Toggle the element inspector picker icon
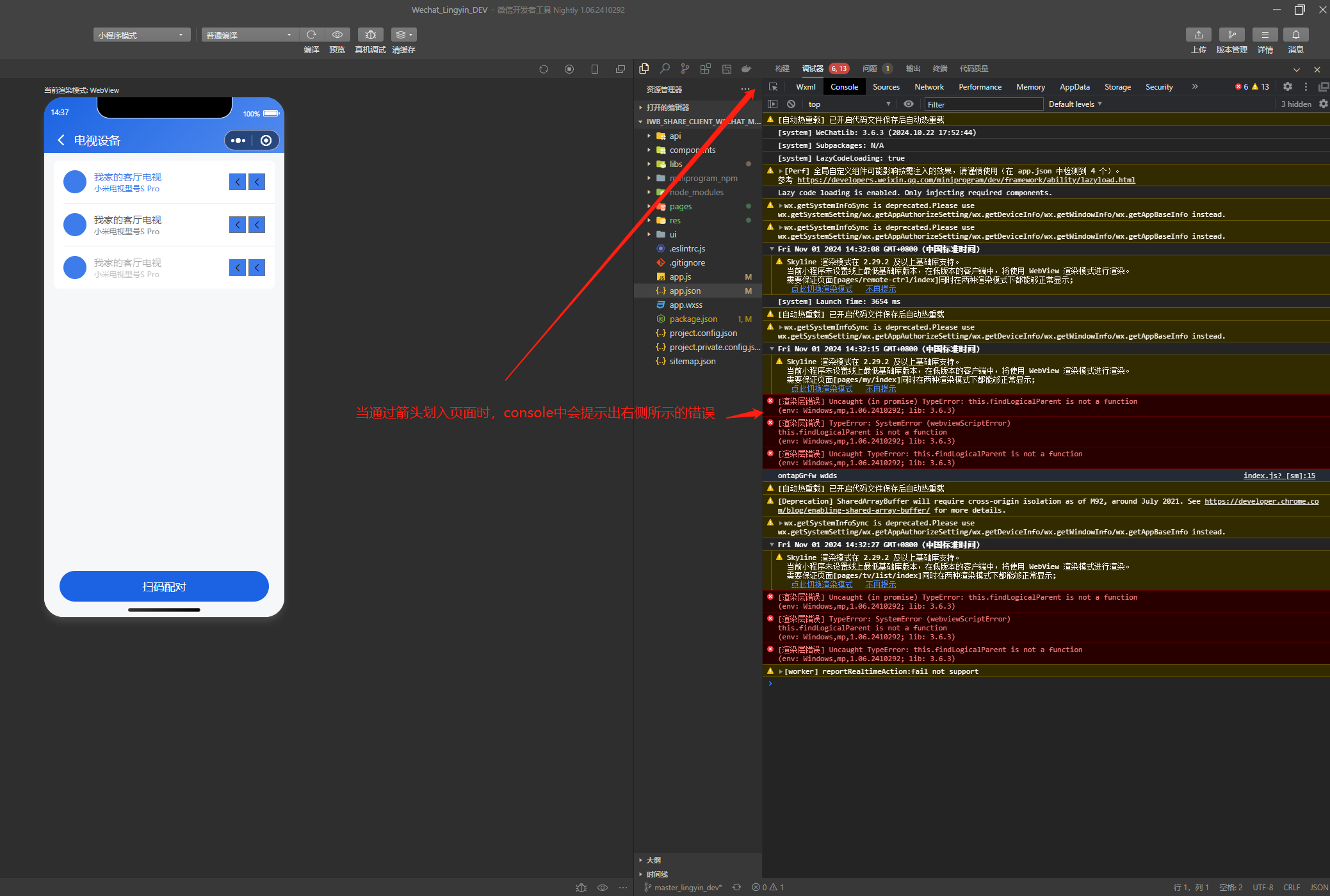 tap(773, 87)
